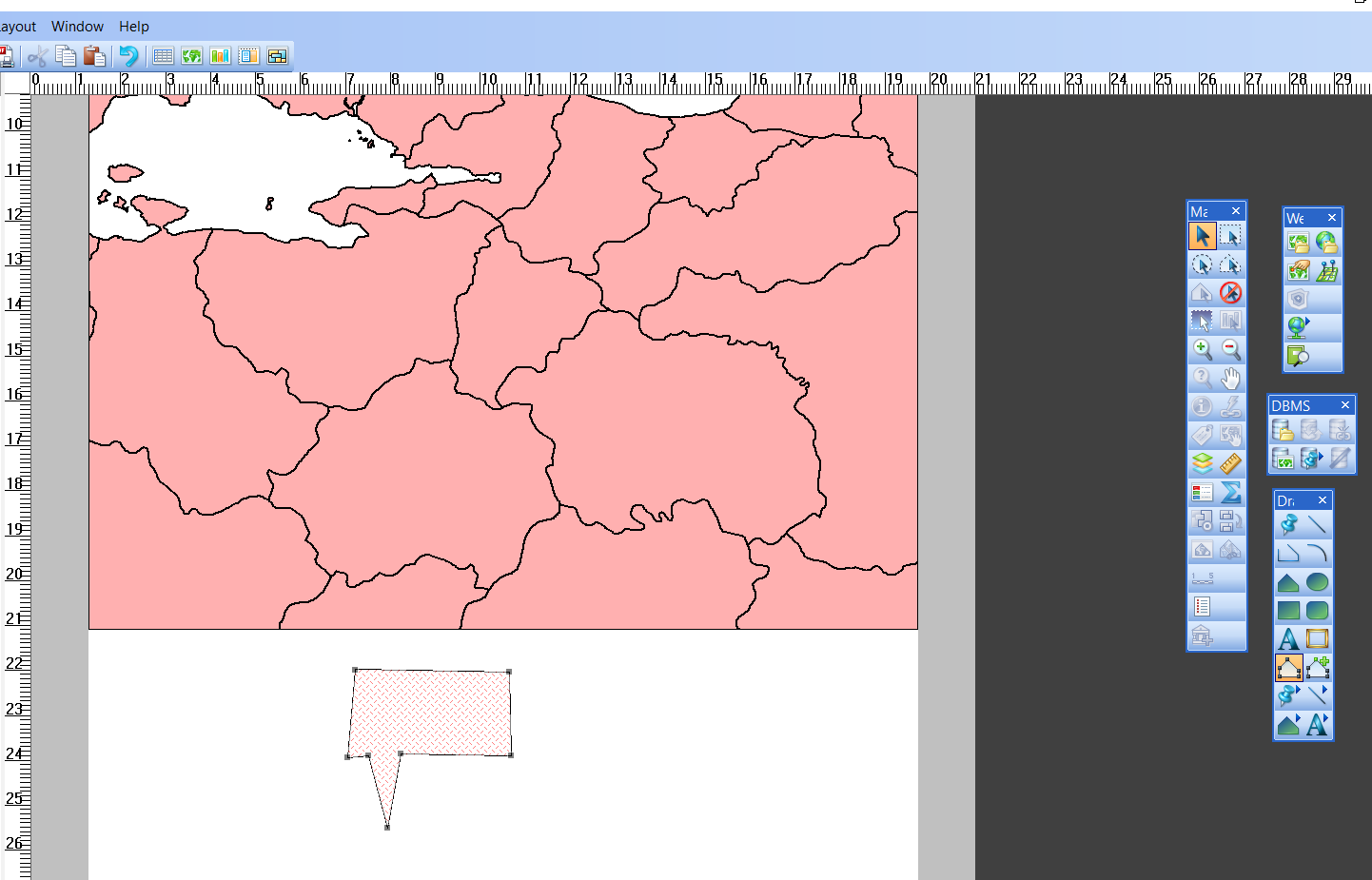Select the Rectangle drawing tool

pyautogui.click(x=1288, y=611)
